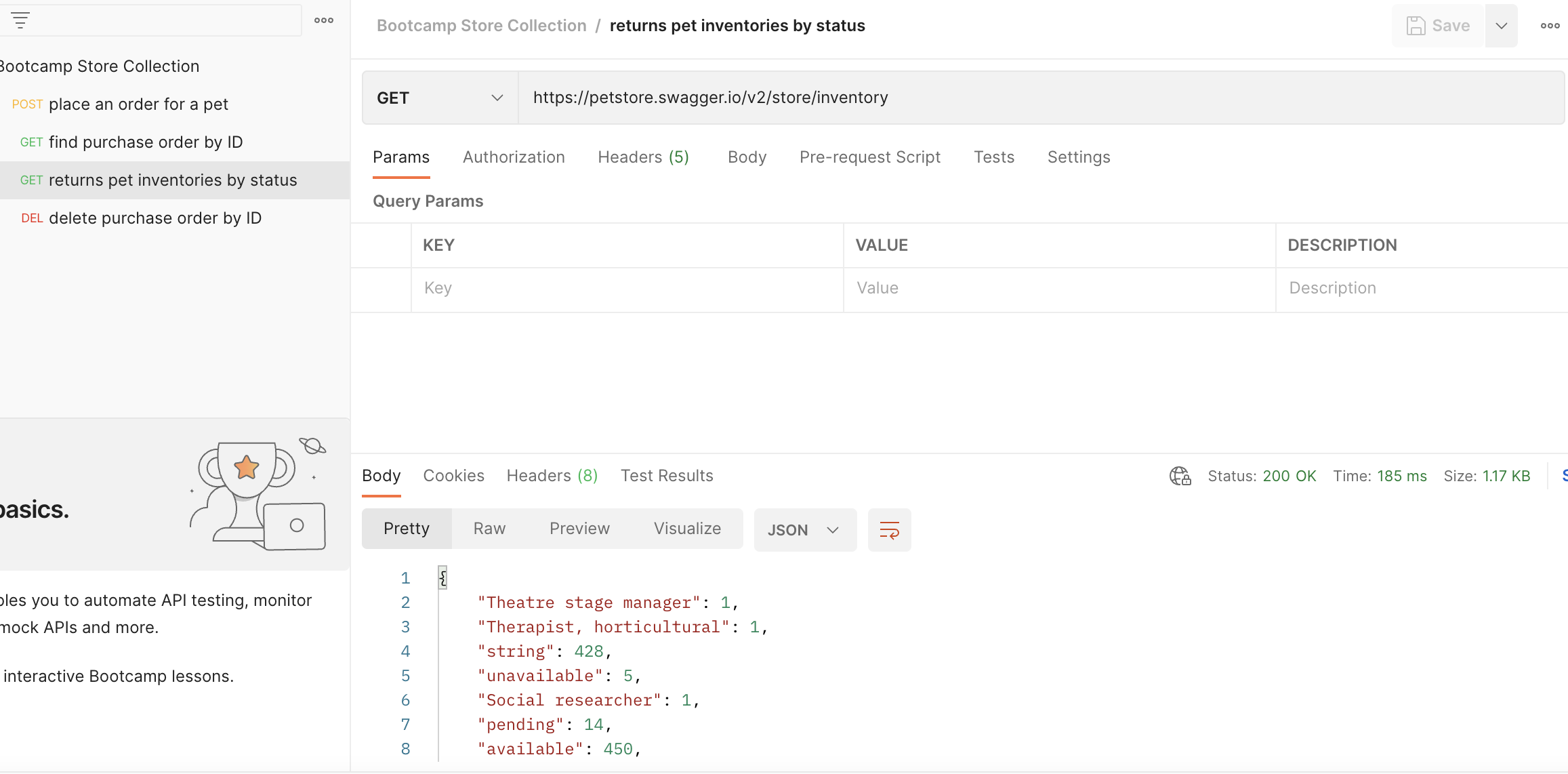Enable the Visualize response view

tap(687, 529)
